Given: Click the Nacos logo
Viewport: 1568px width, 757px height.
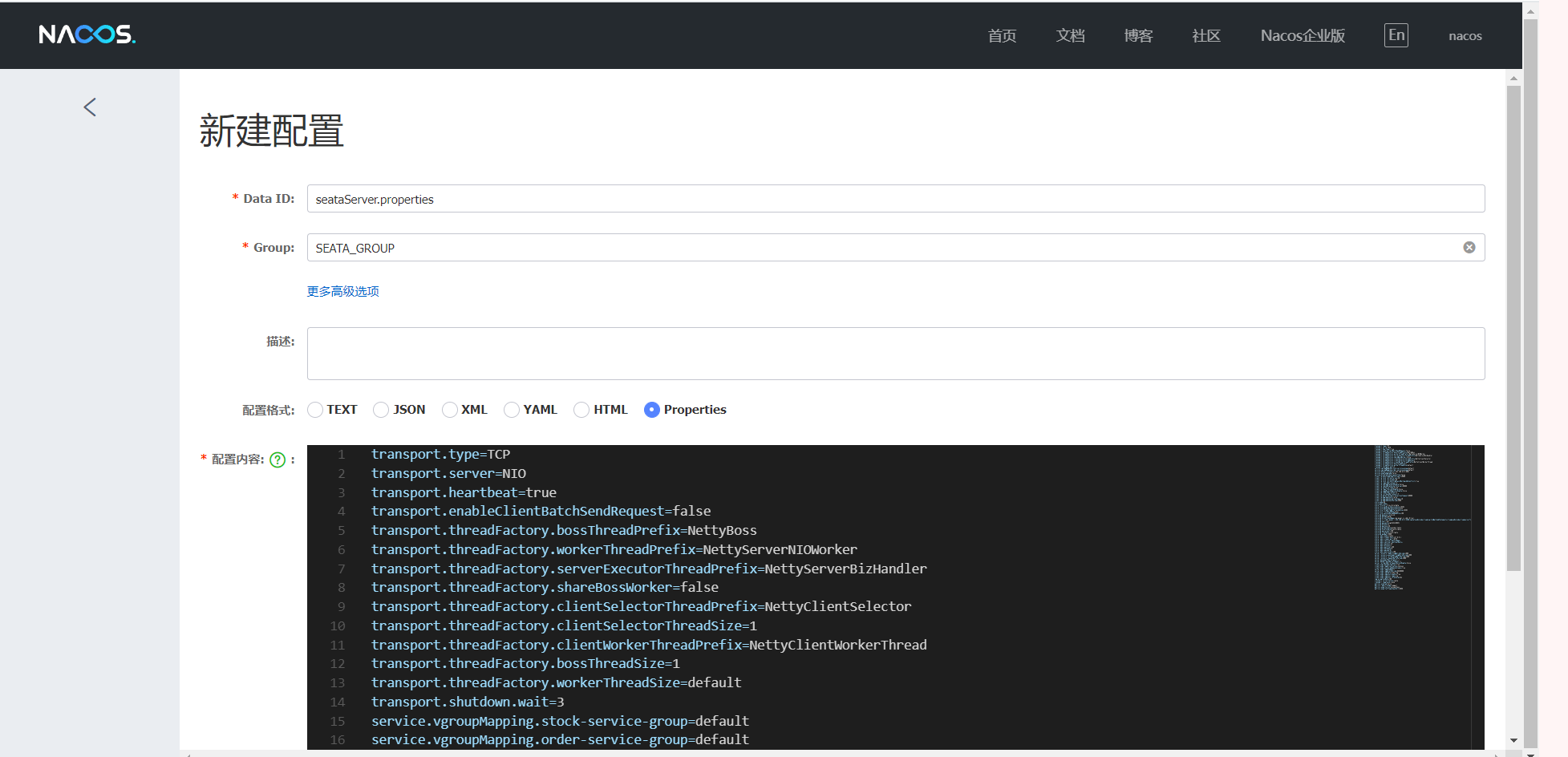Looking at the screenshot, I should pyautogui.click(x=87, y=34).
